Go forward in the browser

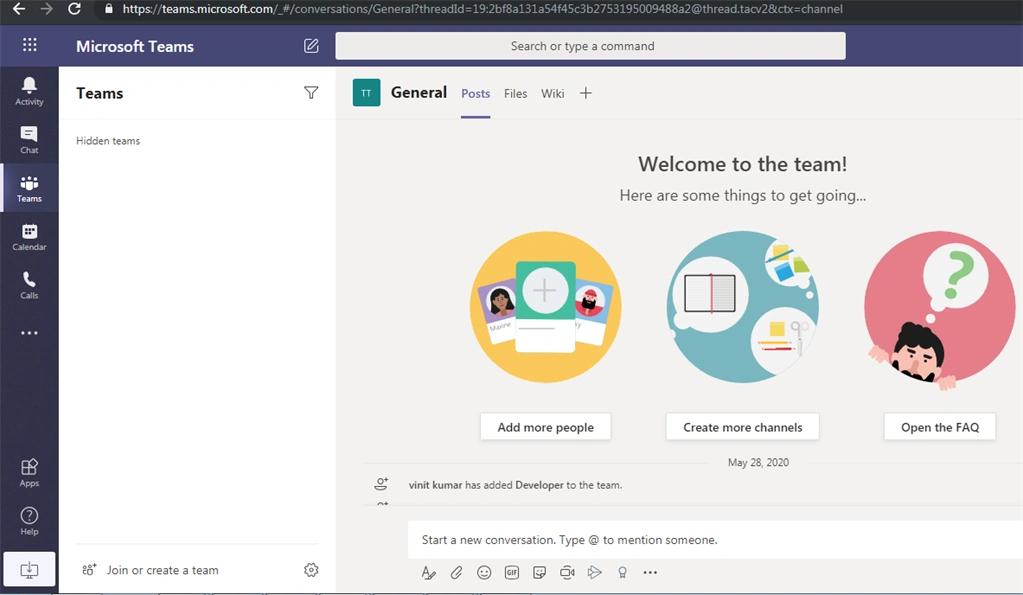coord(46,8)
